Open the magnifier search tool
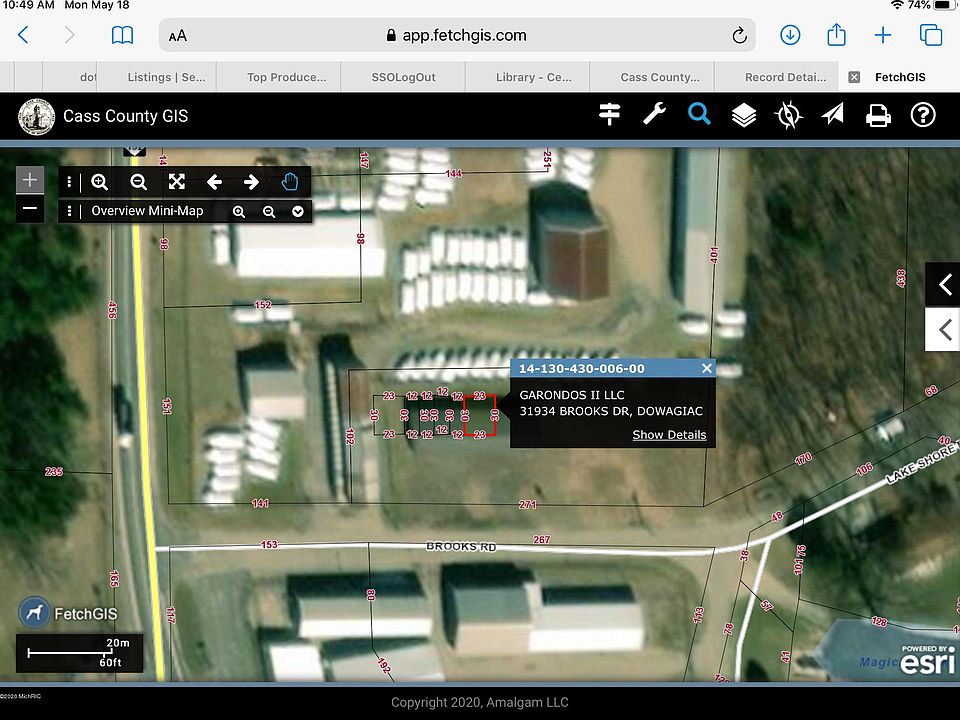This screenshot has height=720, width=960. coord(699,114)
